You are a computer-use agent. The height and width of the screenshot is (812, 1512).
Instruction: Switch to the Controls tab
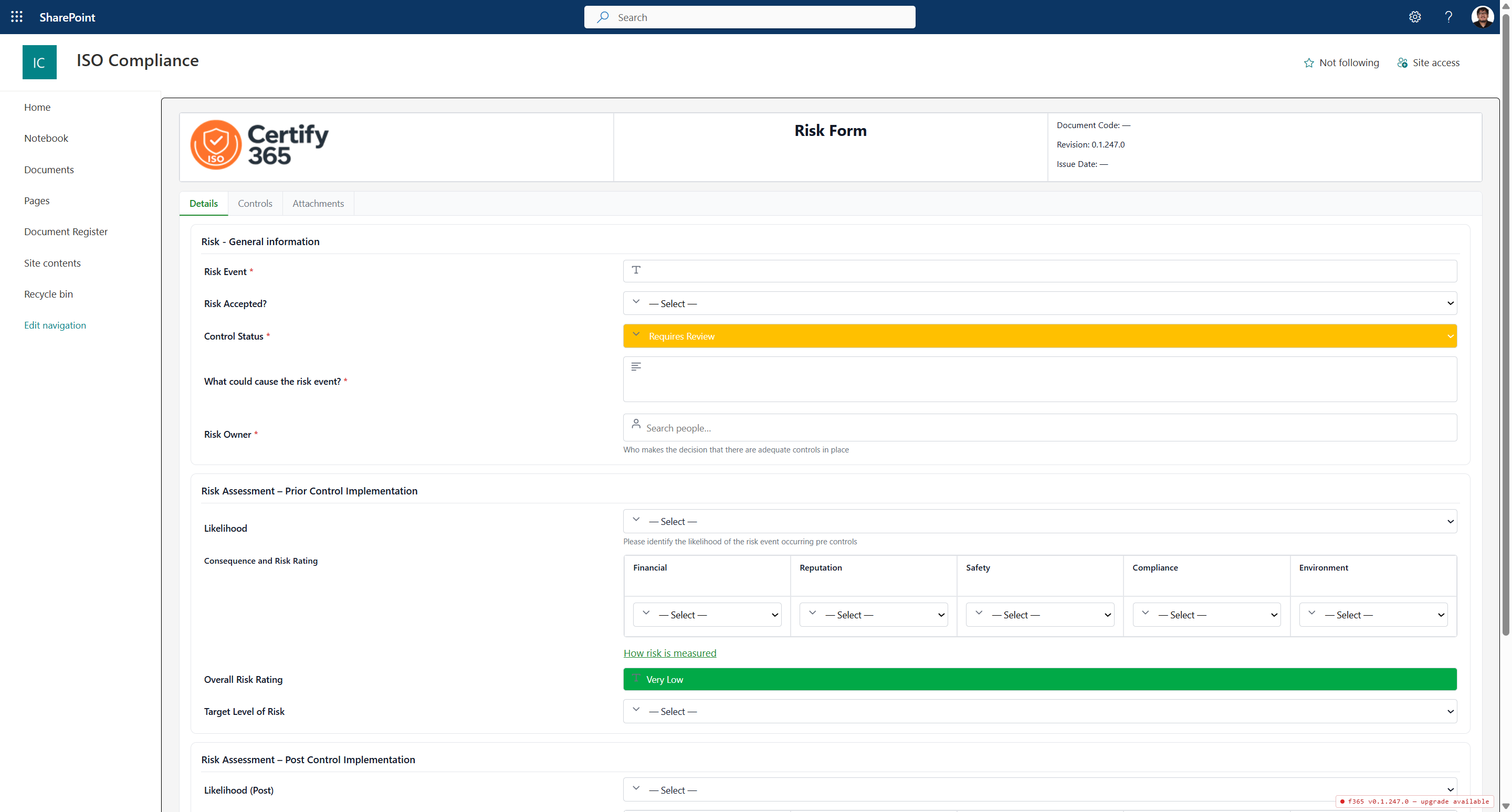[255, 204]
